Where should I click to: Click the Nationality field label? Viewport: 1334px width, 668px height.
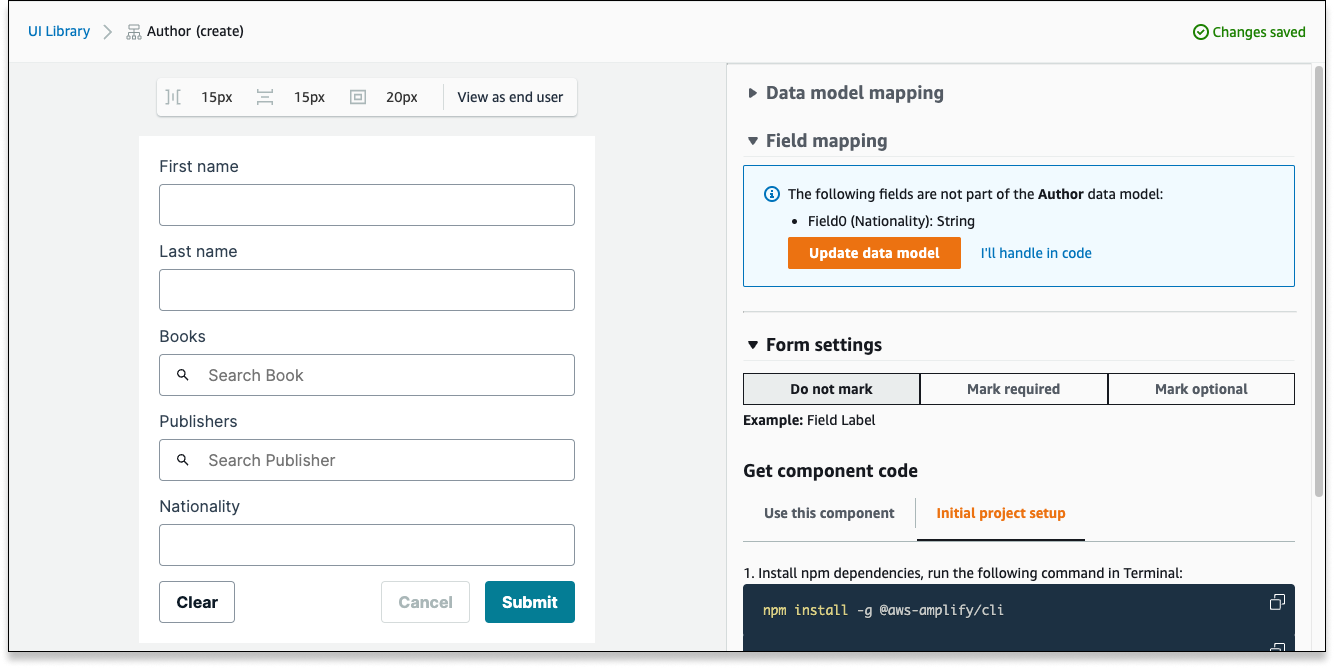[x=199, y=506]
